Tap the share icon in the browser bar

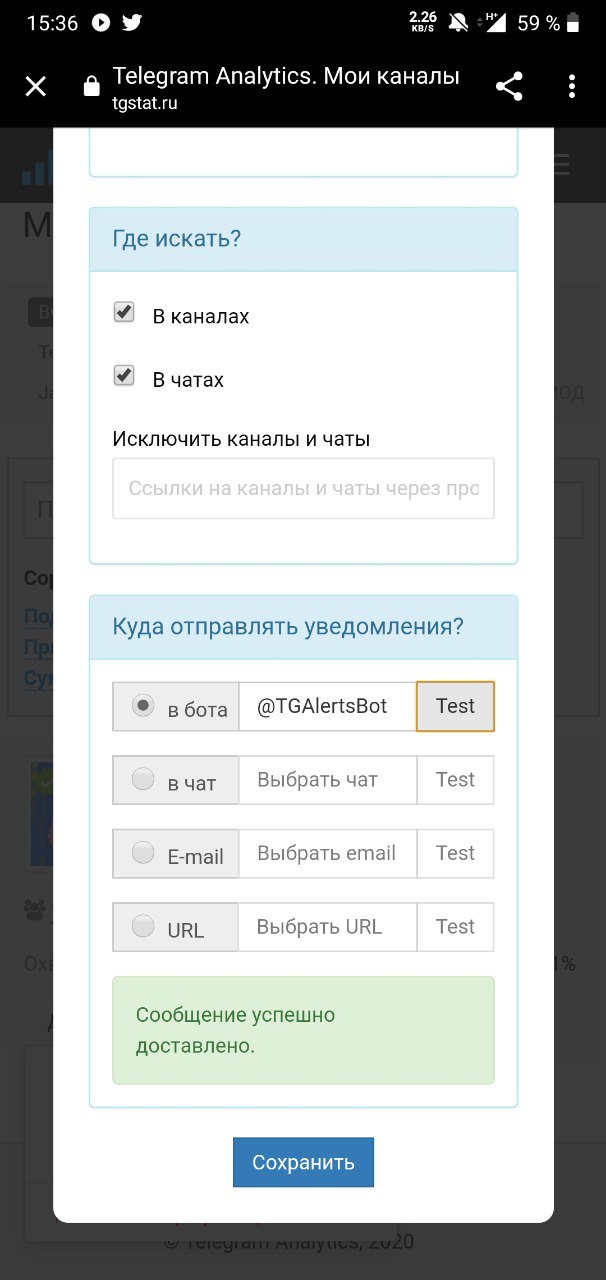509,87
